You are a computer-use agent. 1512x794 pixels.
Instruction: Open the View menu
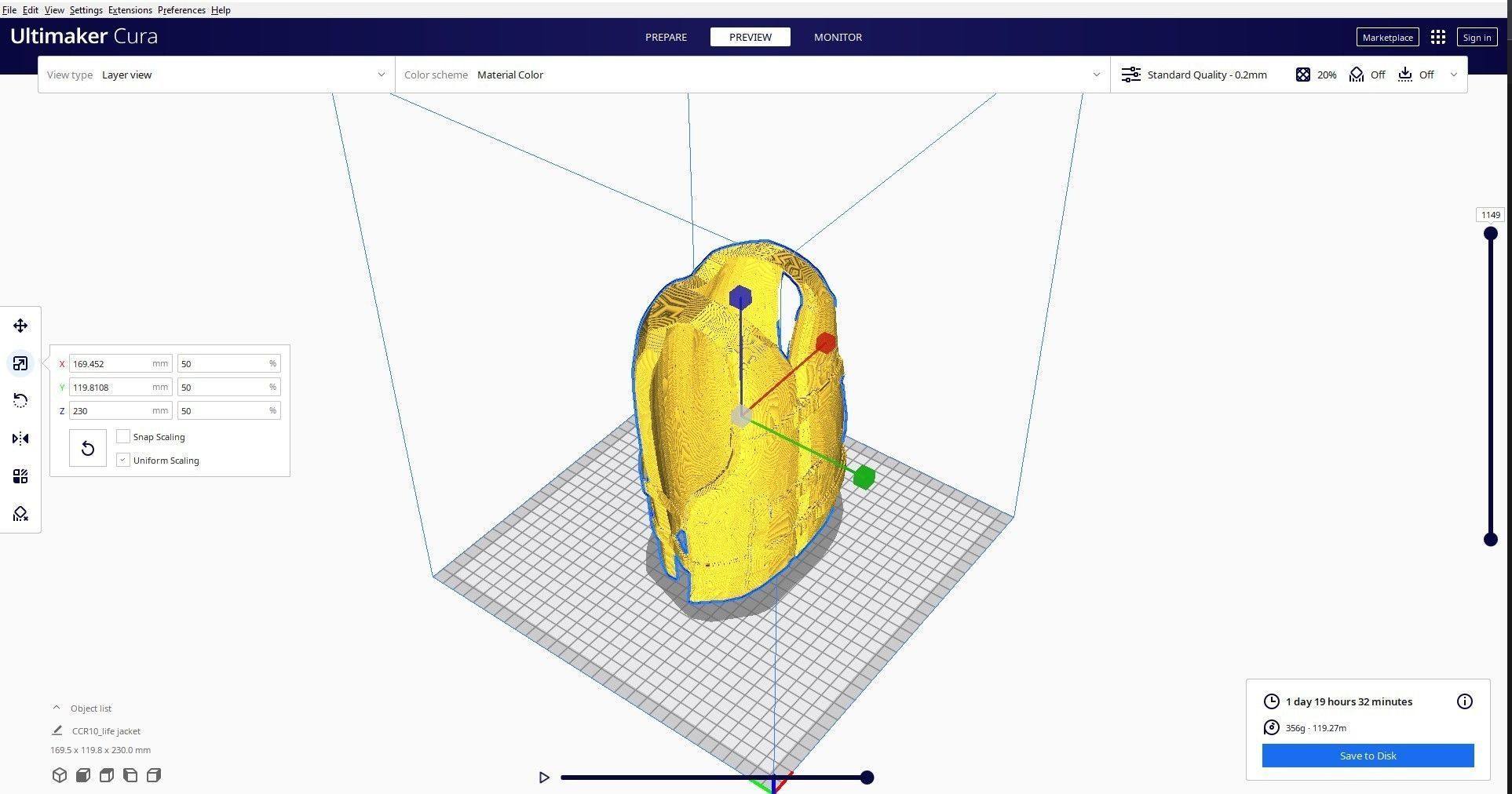54,10
